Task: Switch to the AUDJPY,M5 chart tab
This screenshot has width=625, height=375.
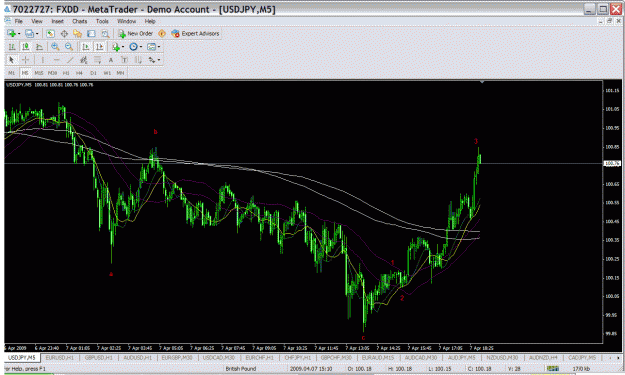Action: click(462, 358)
